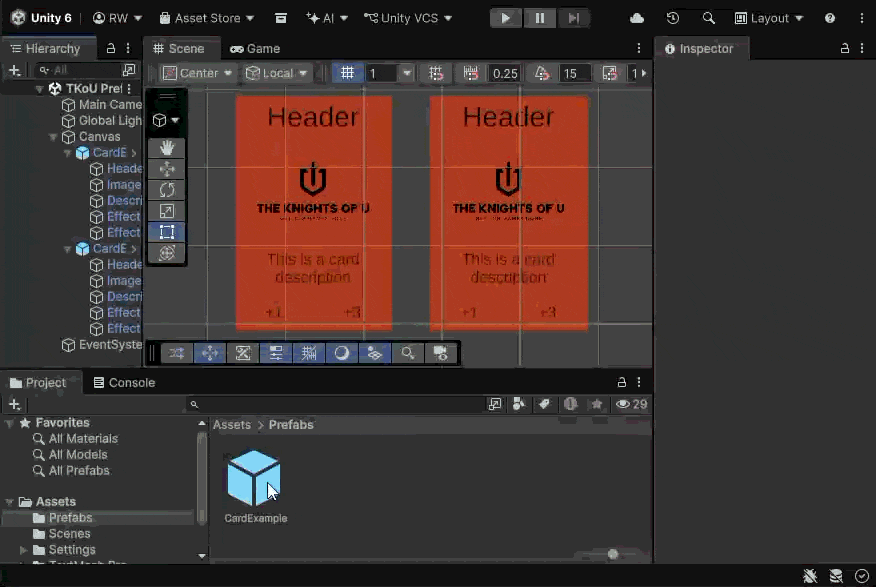The height and width of the screenshot is (587, 876).
Task: Switch to the Console tab
Action: tap(124, 383)
